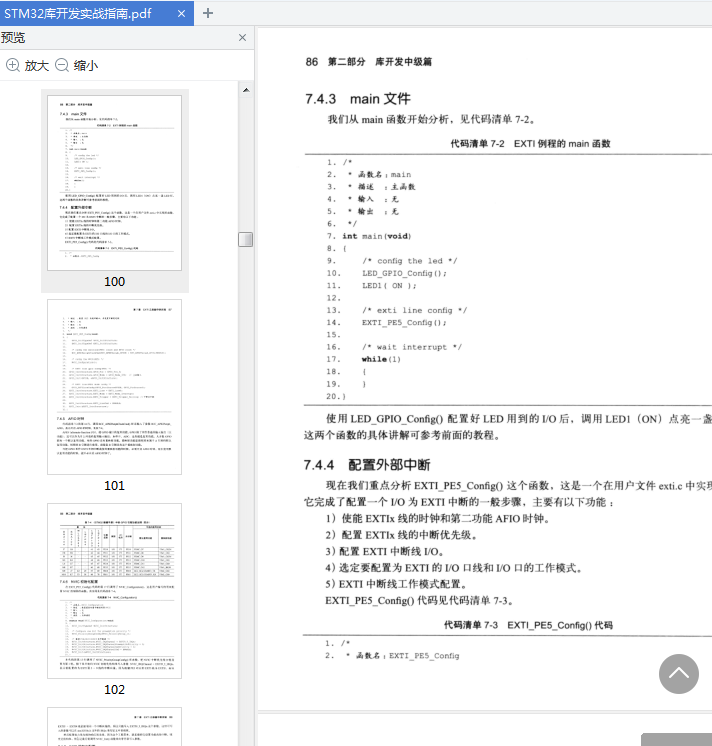Click line EXTI_PE5_Config() 代码见代码清单 7-3
The image size is (712, 746).
[x=419, y=600]
